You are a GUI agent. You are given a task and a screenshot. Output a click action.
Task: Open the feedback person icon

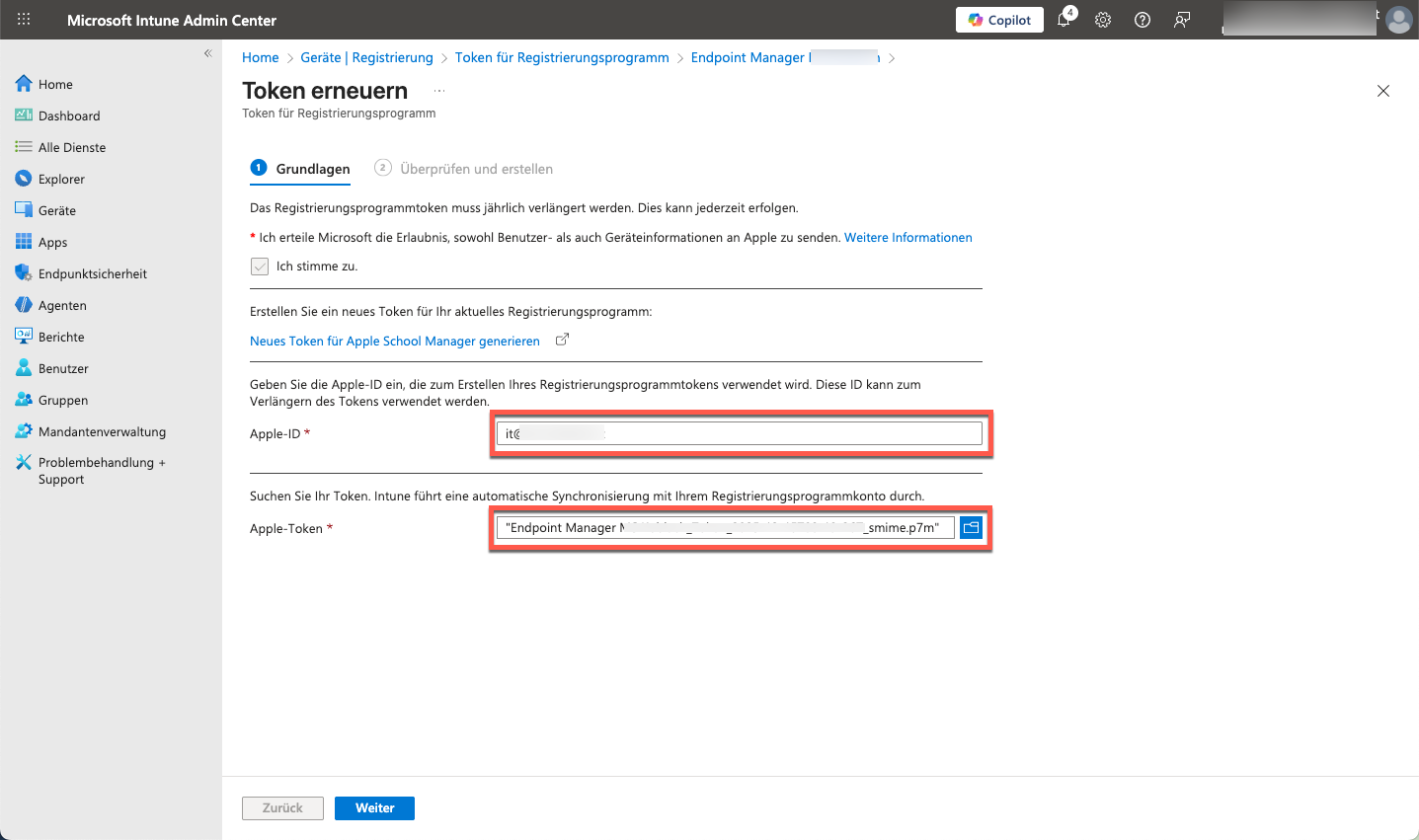click(x=1182, y=20)
